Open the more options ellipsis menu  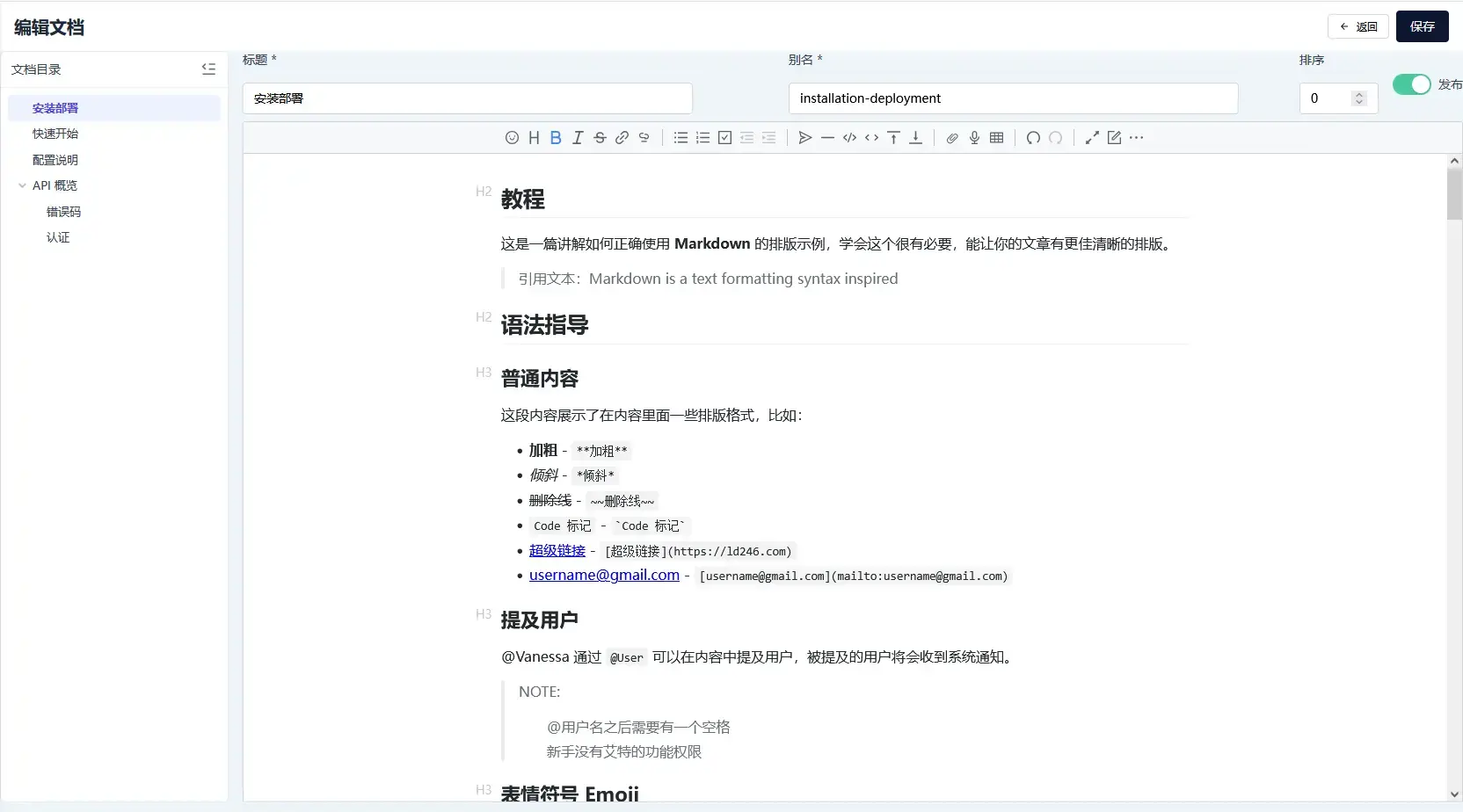point(1136,137)
